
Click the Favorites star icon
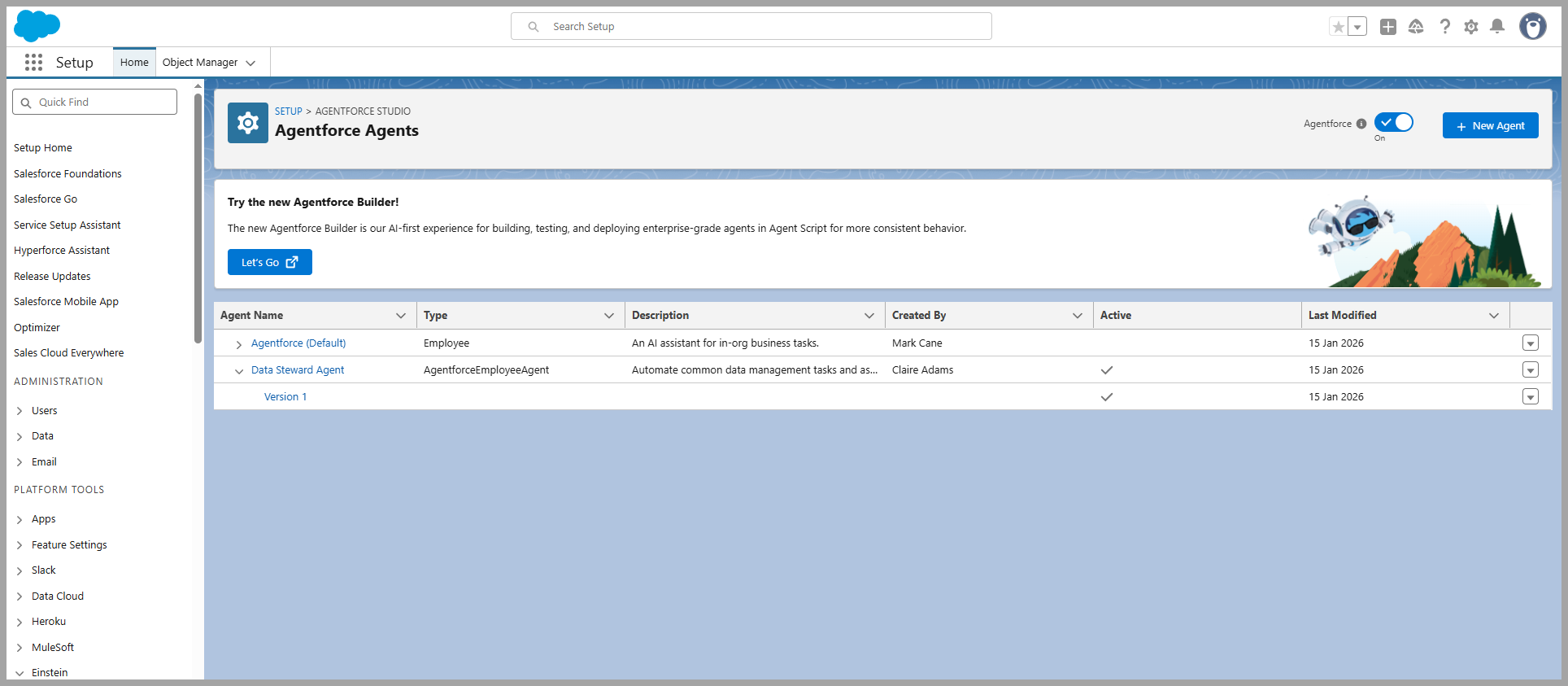pos(1338,27)
